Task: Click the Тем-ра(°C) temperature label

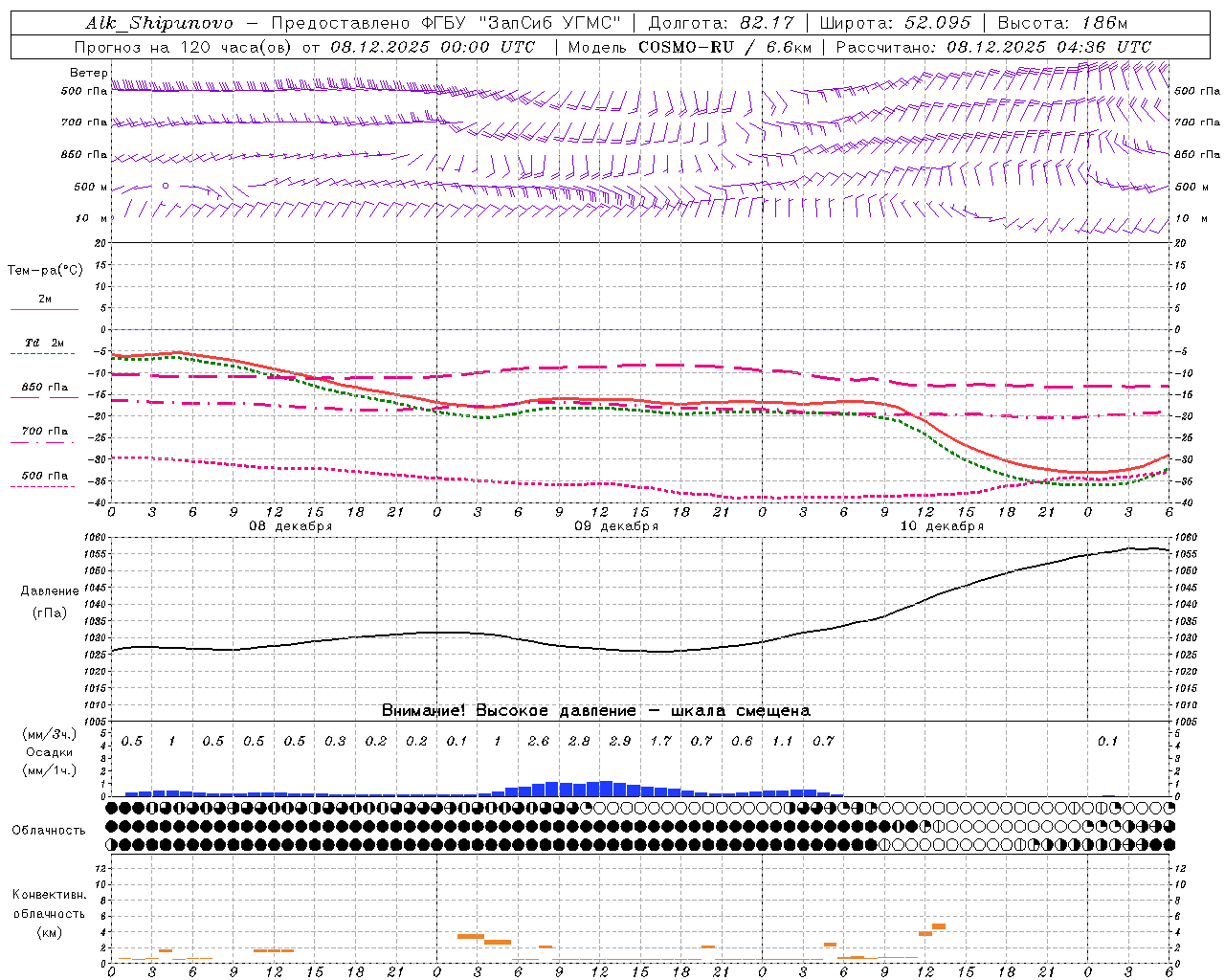Action: 45,271
